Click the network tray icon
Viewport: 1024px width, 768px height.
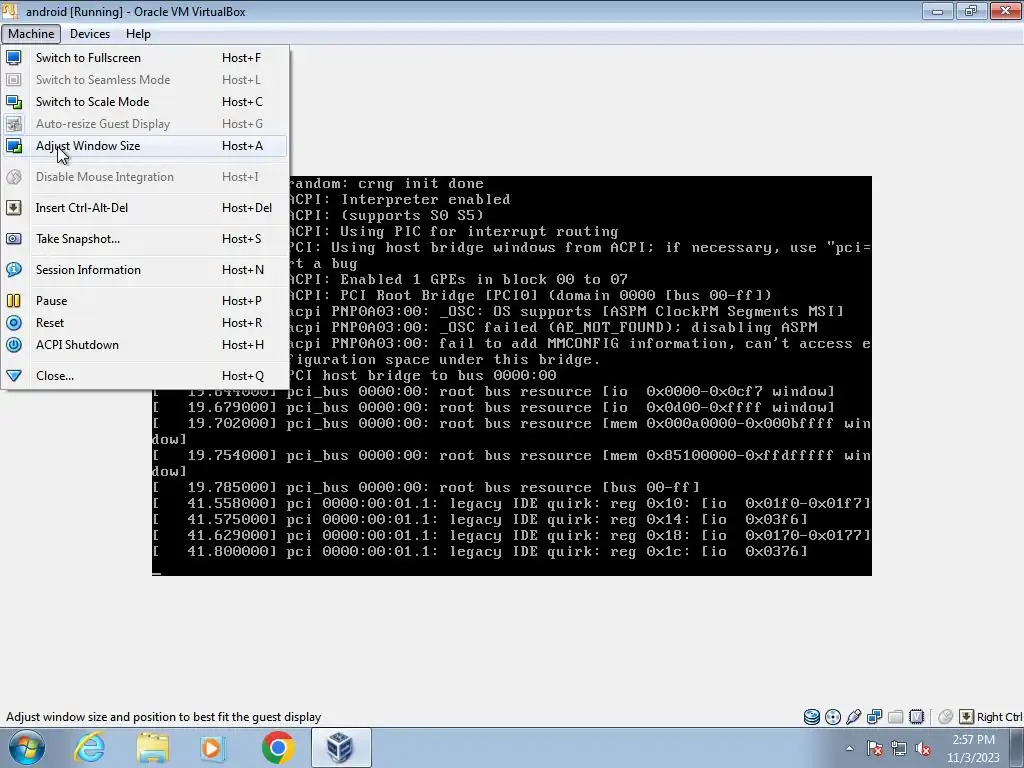(899, 748)
